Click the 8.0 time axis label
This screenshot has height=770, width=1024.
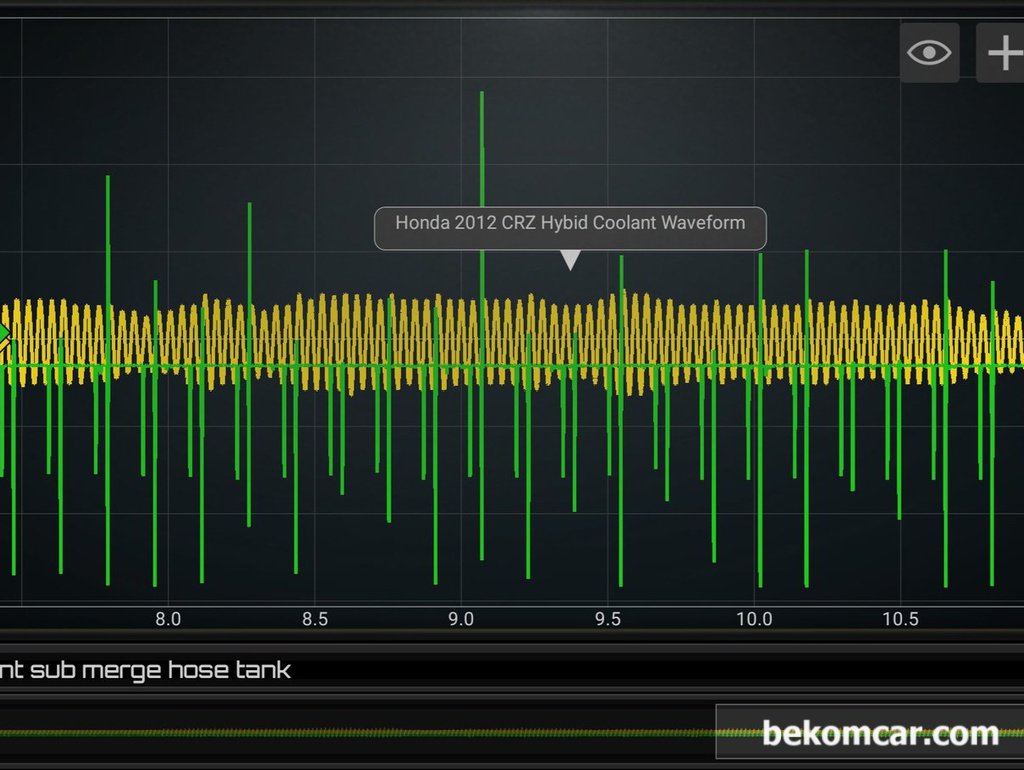168,619
